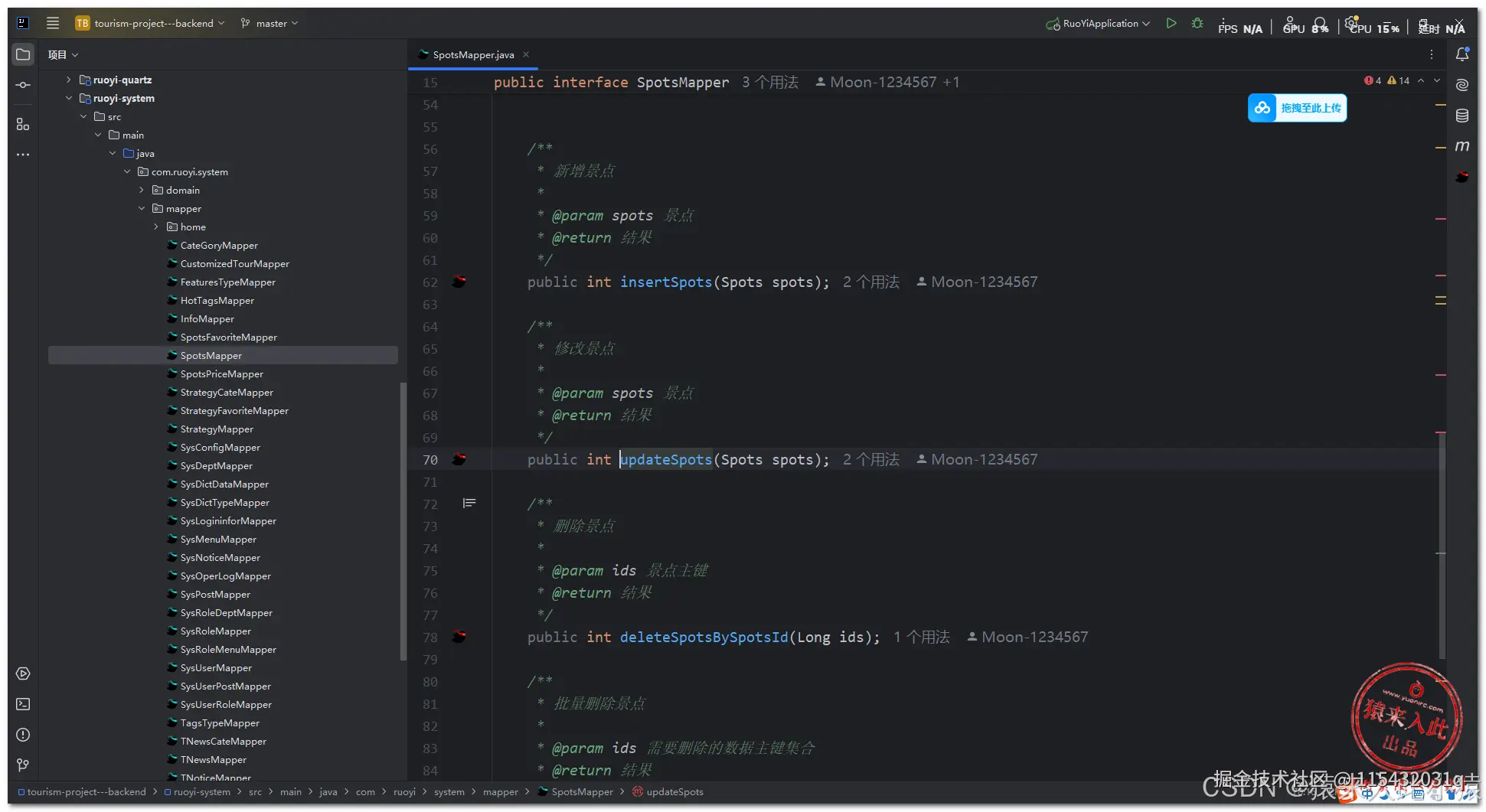Click the editor vertical scrollbar thumb
Screen dimensions: 1486x812
(1442, 545)
